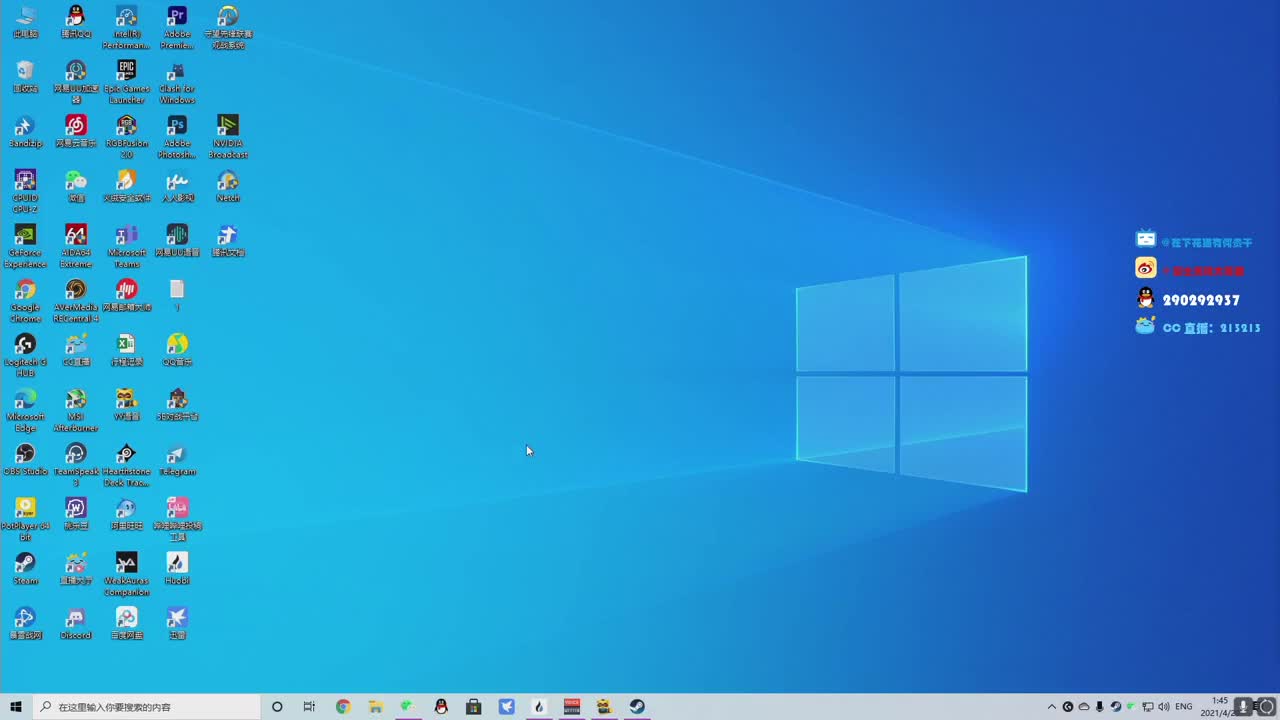1280x720 pixels.
Task: Select the Recycle Bin desktop icon
Action: click(25, 77)
